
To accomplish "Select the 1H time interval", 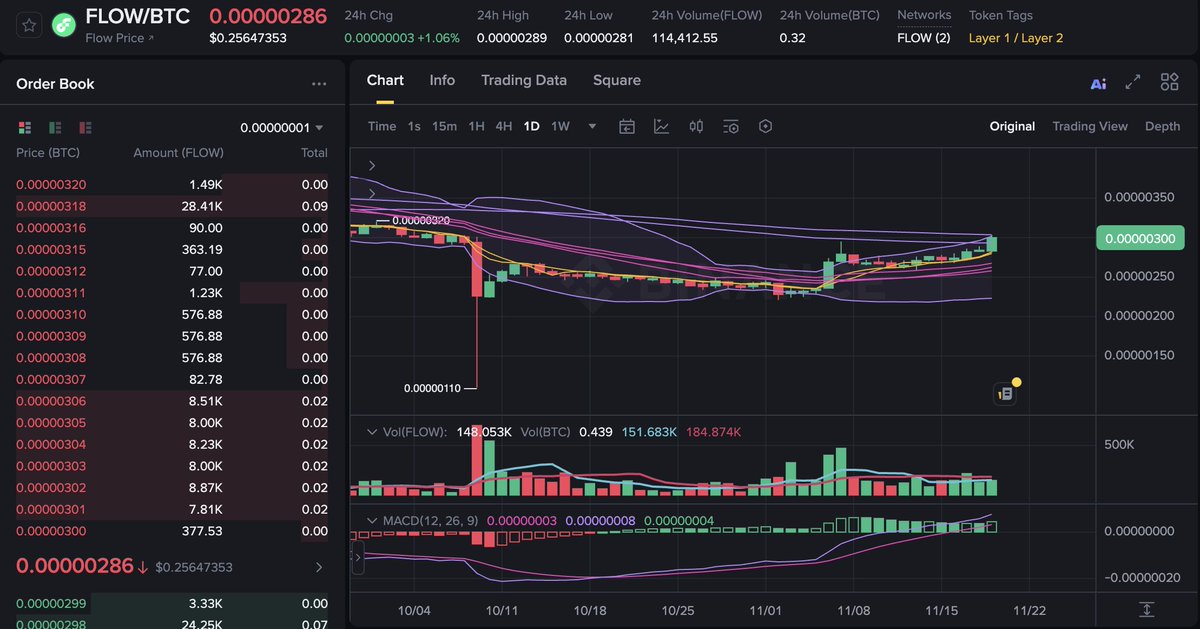I will click(476, 126).
